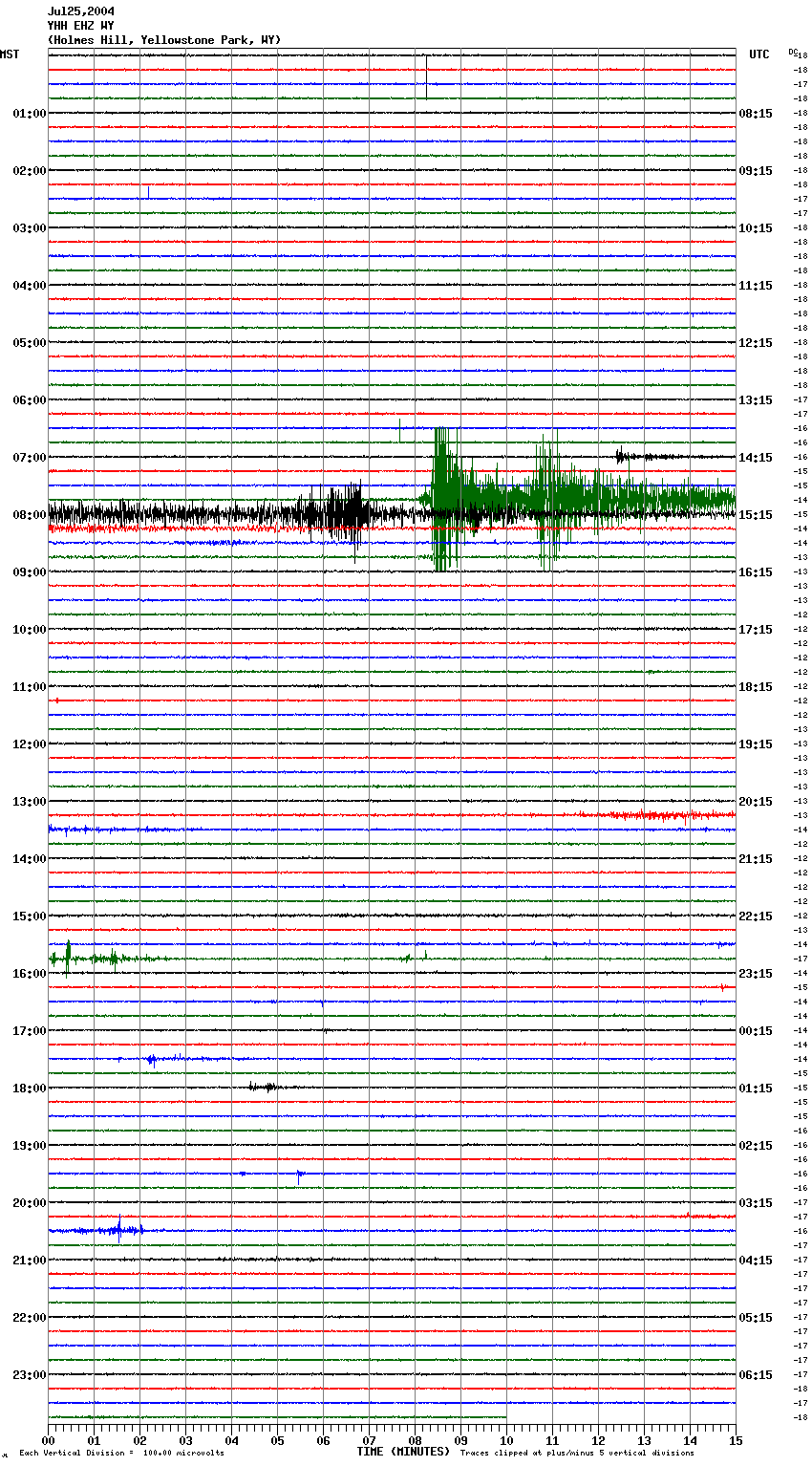This screenshot has height=1466, width=812.
Task: Select the 06:00 MST time label
Action: tap(30, 400)
